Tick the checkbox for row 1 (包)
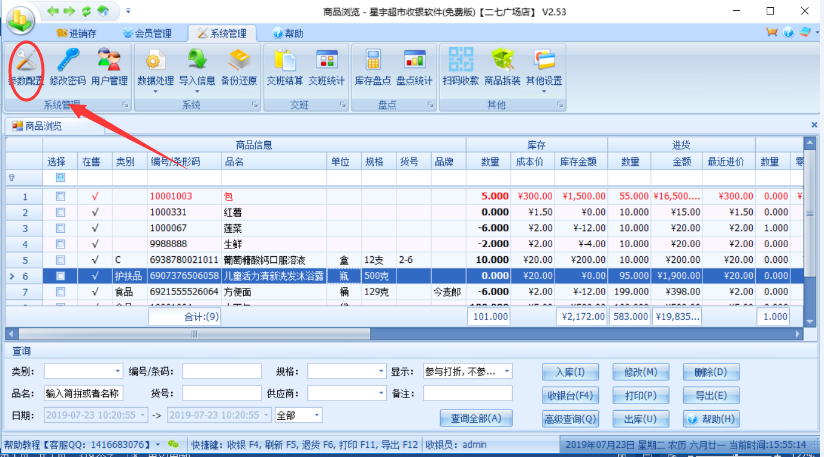This screenshot has height=457, width=824. pyautogui.click(x=60, y=196)
